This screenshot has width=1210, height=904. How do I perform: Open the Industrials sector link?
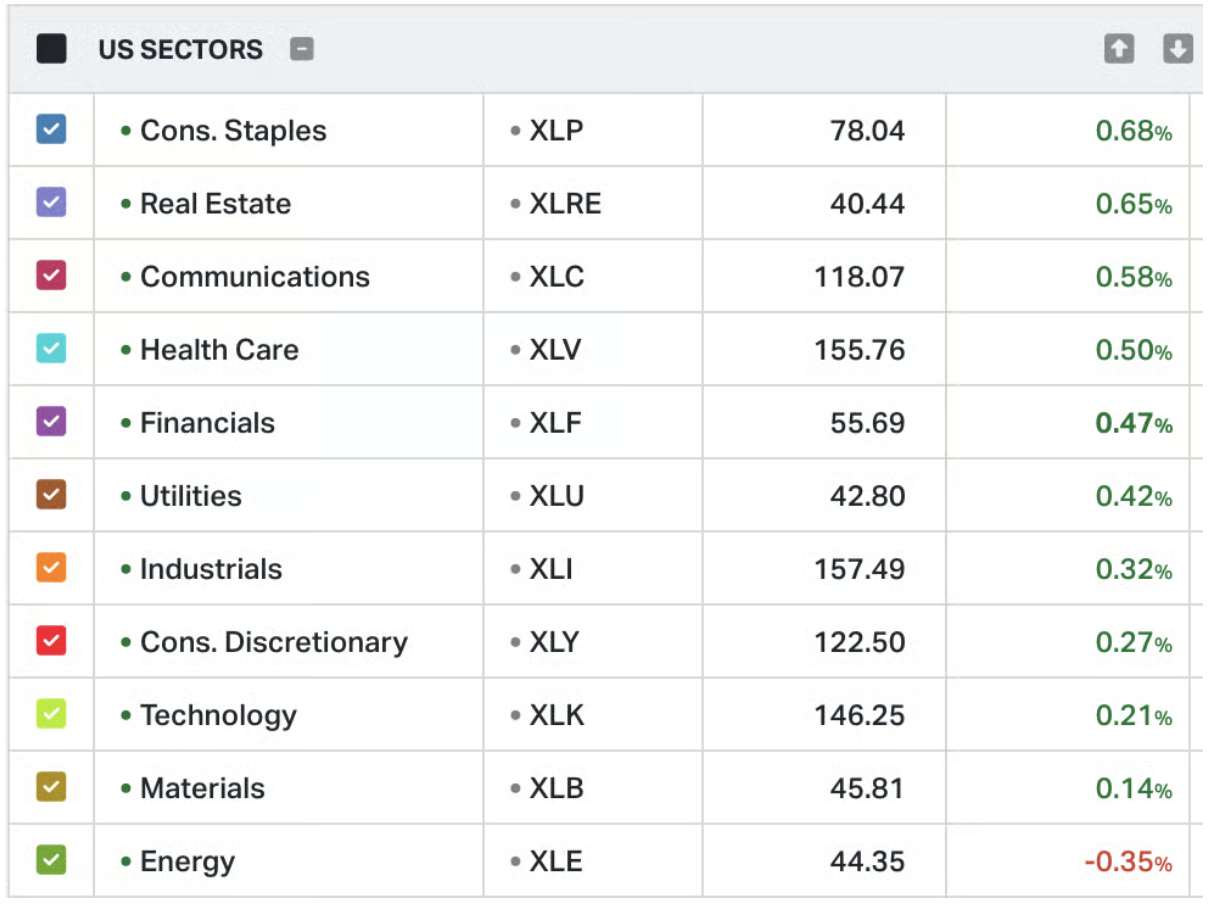click(211, 569)
